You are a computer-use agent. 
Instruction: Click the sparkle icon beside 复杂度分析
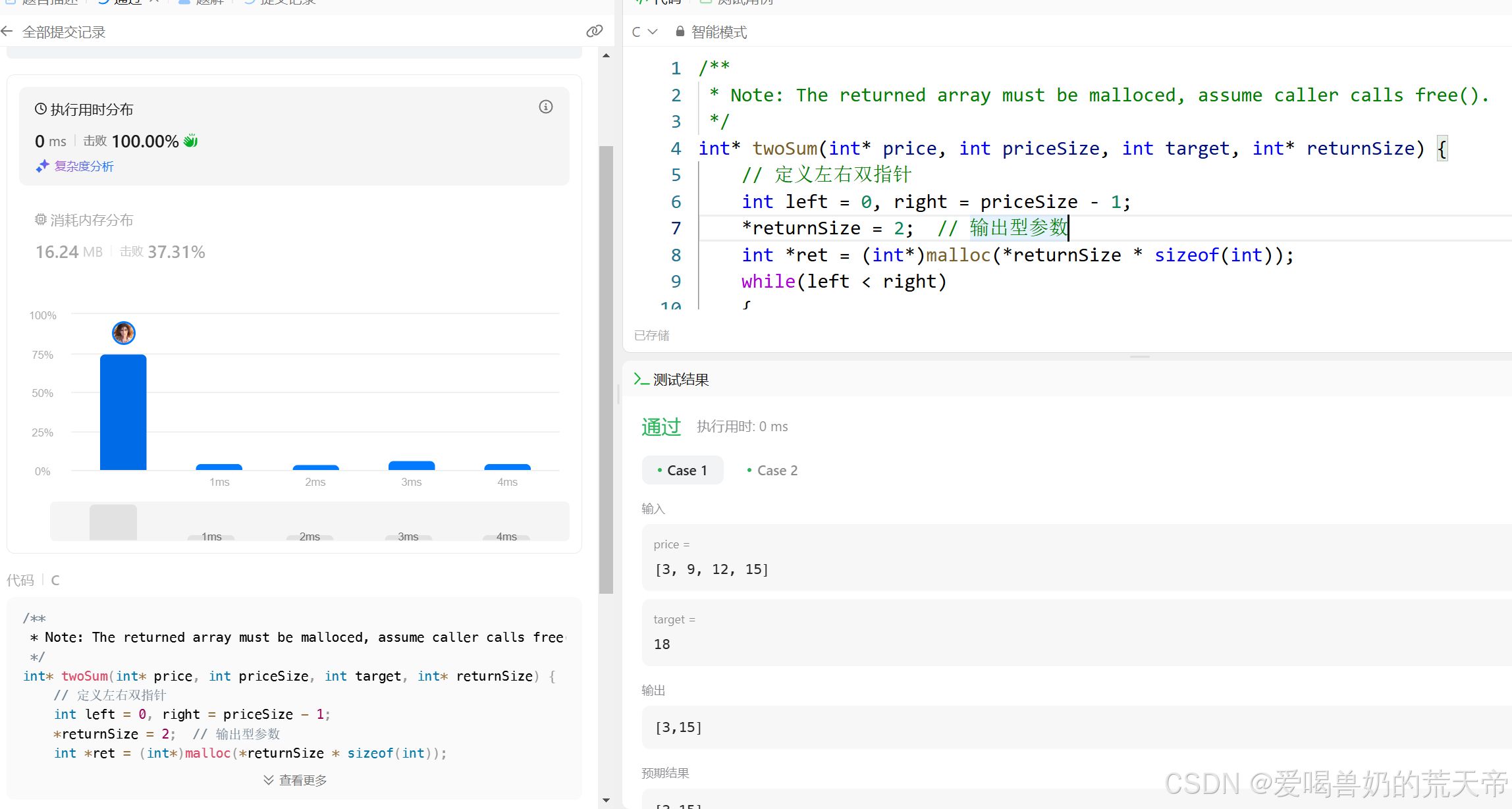point(43,167)
